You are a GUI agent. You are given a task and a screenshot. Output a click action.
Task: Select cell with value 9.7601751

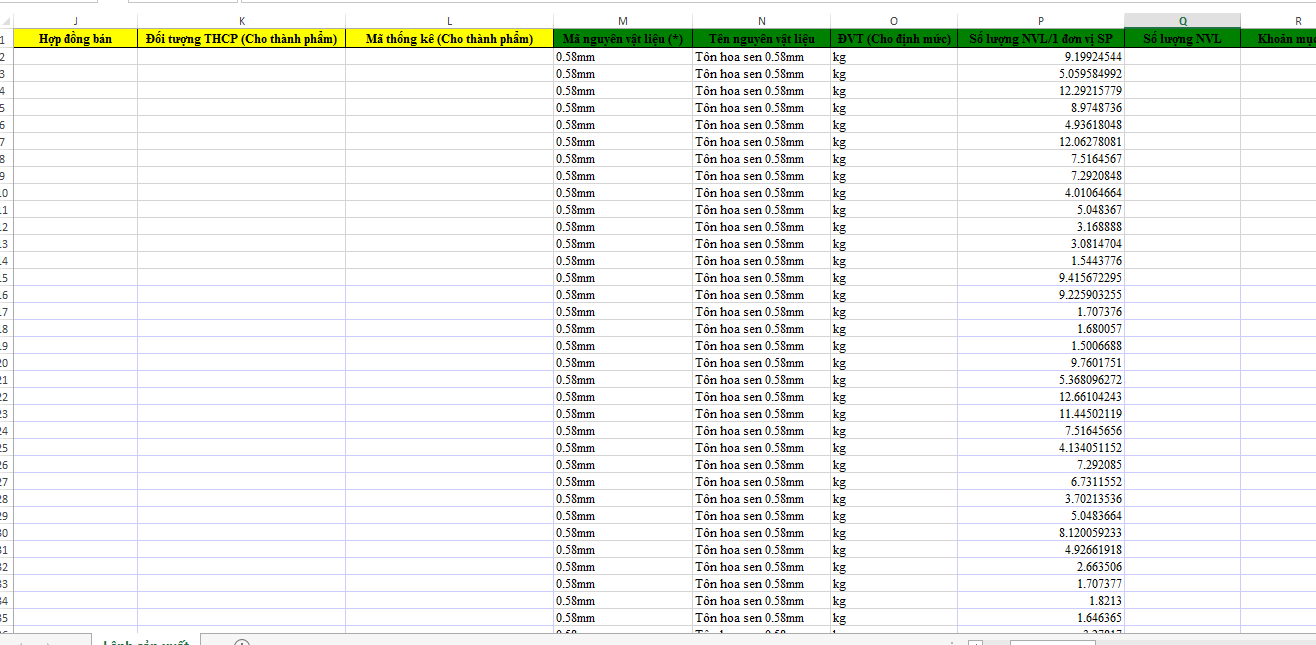point(1041,363)
